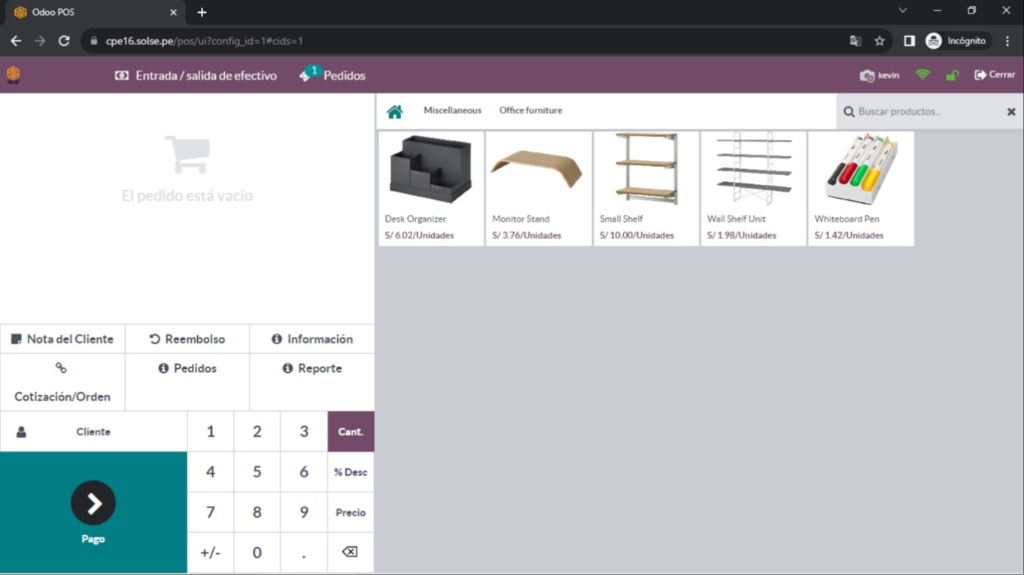Reload the page in browser

pos(64,41)
